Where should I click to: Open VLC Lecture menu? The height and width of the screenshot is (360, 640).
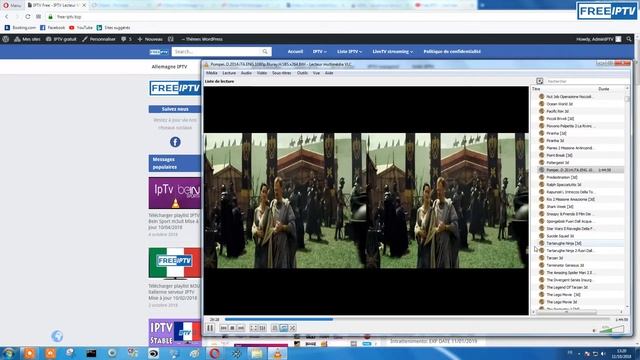click(x=229, y=73)
